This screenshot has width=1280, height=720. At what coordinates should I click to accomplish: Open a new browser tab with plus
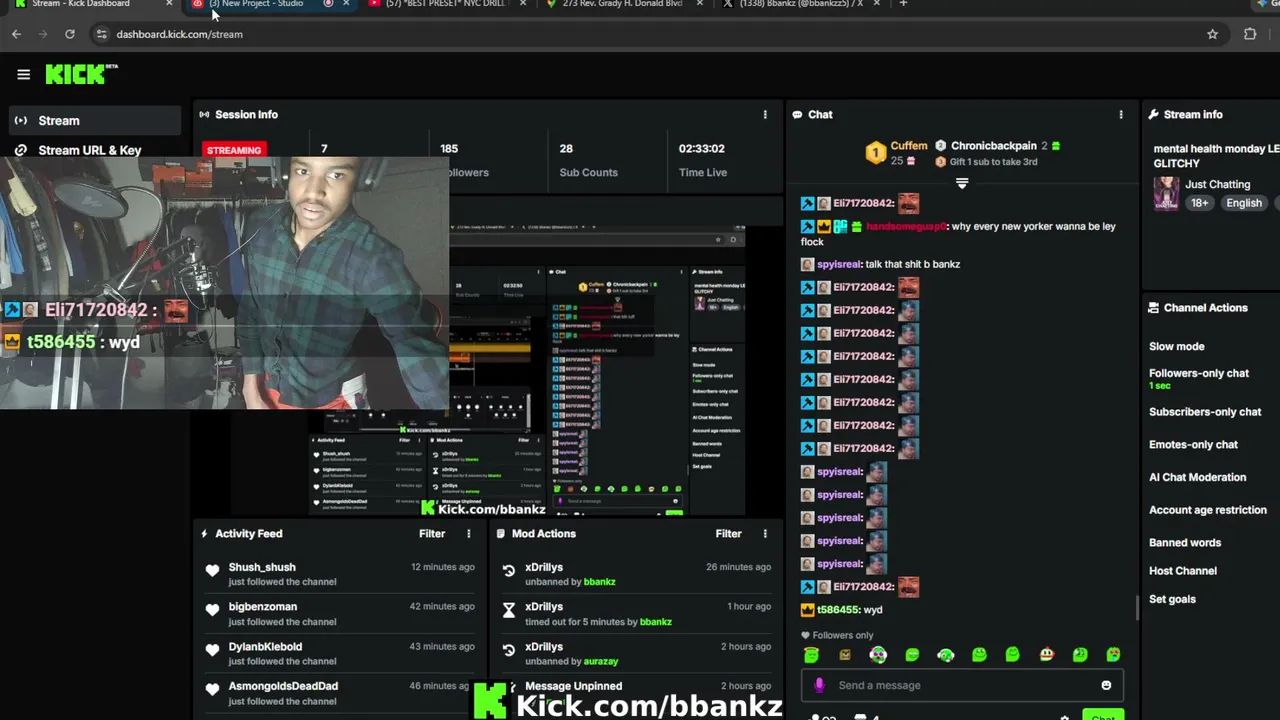click(903, 4)
